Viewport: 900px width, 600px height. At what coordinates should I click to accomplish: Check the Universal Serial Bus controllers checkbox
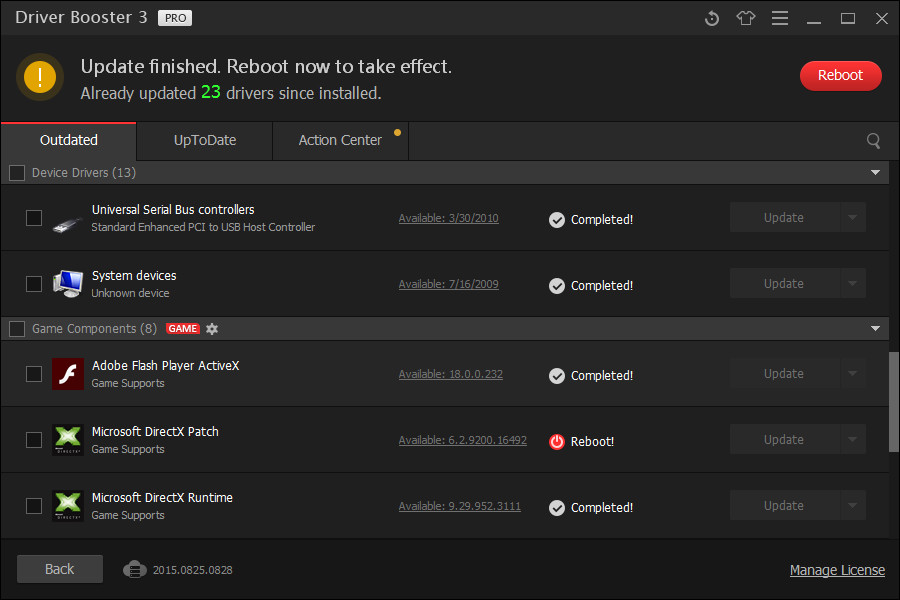33,218
